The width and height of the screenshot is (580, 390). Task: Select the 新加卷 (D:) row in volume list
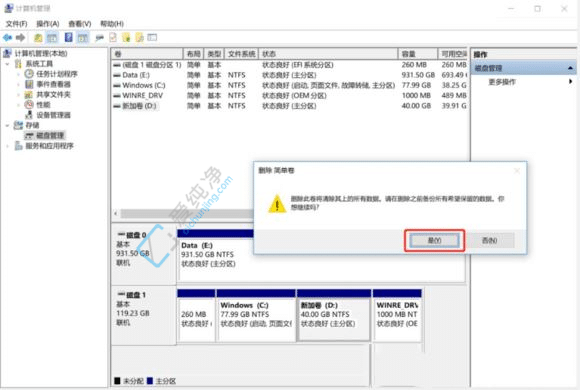290,106
